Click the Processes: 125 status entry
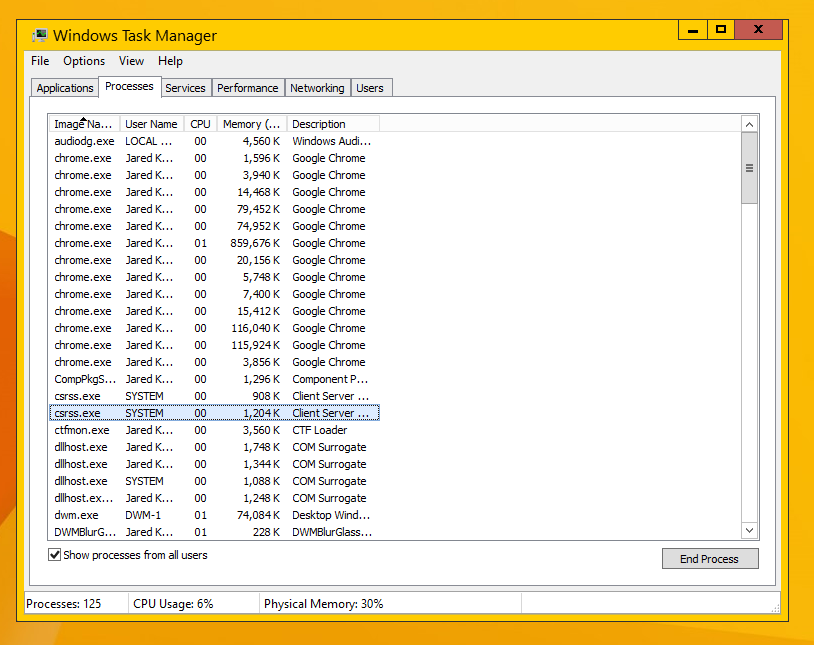The height and width of the screenshot is (645, 814). (76, 603)
